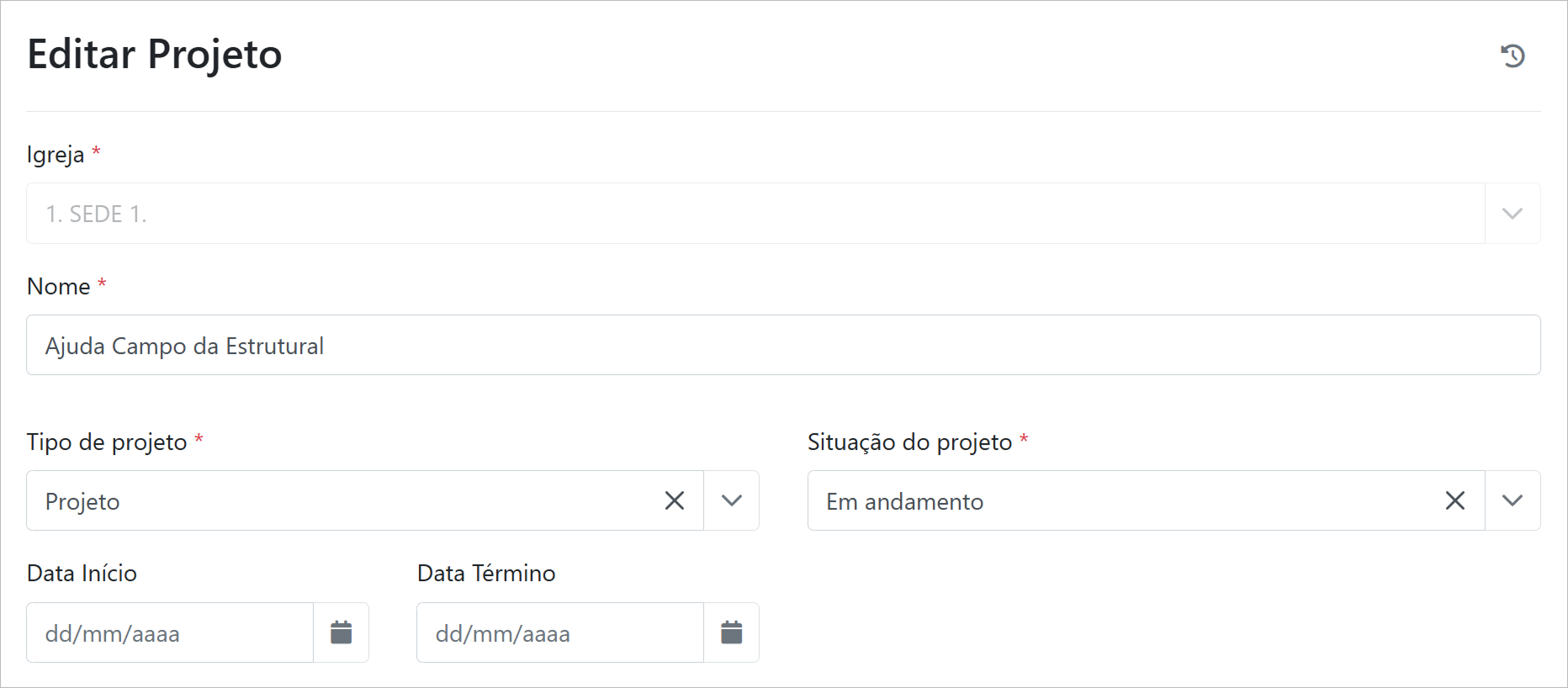
Task: Click the Igreja select box showing SEDE 1
Action: (755, 214)
